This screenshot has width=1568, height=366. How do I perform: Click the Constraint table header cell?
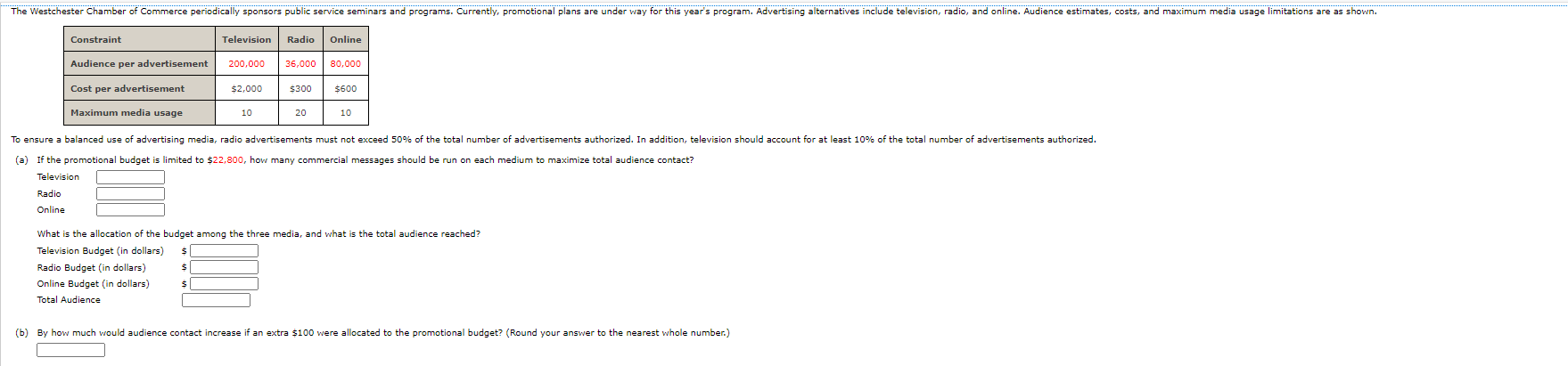click(x=139, y=39)
